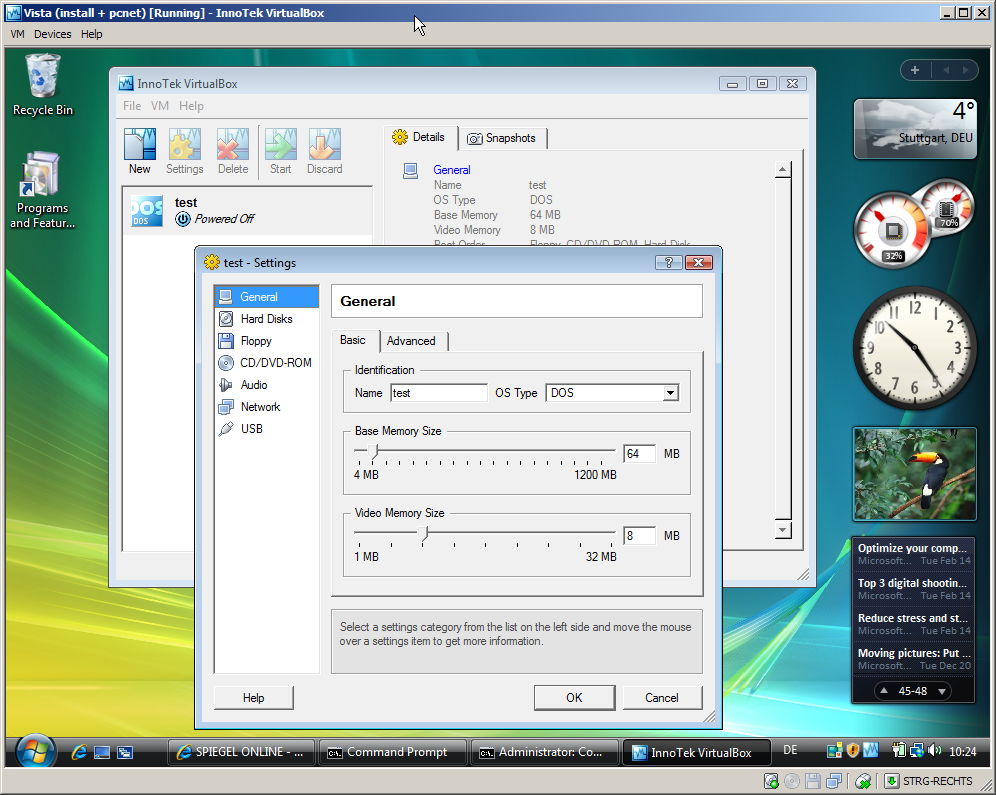Select Hard Disks in the settings list
The width and height of the screenshot is (996, 795).
(266, 319)
